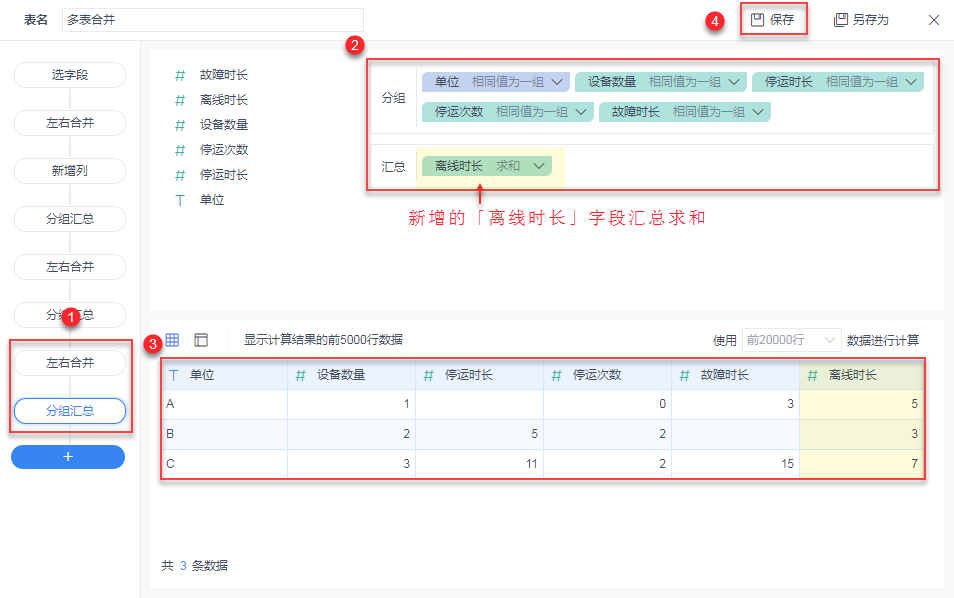Select the first 分组汇总 step

[x=70, y=219]
